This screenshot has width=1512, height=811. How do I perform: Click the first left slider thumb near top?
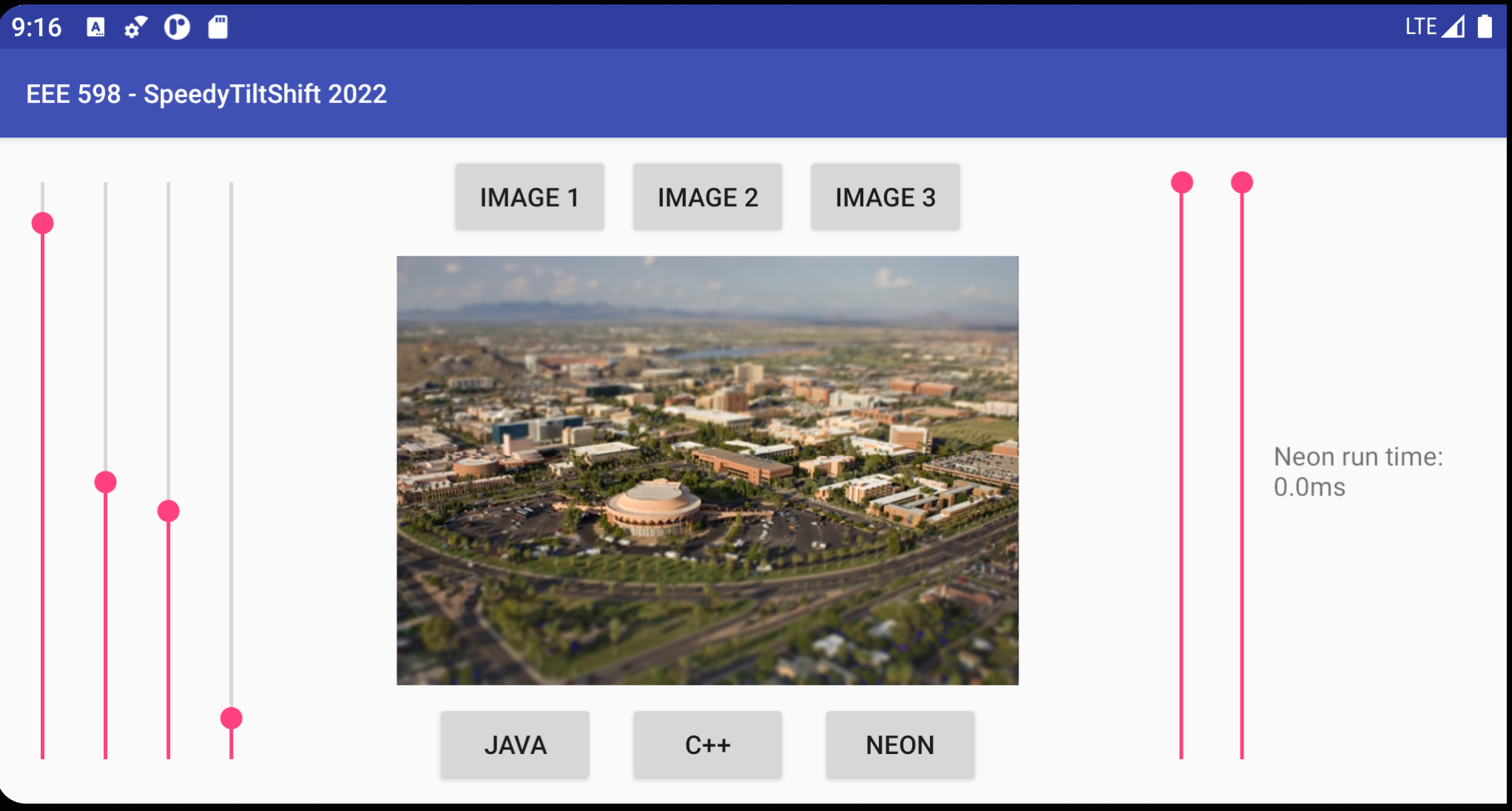(43, 223)
